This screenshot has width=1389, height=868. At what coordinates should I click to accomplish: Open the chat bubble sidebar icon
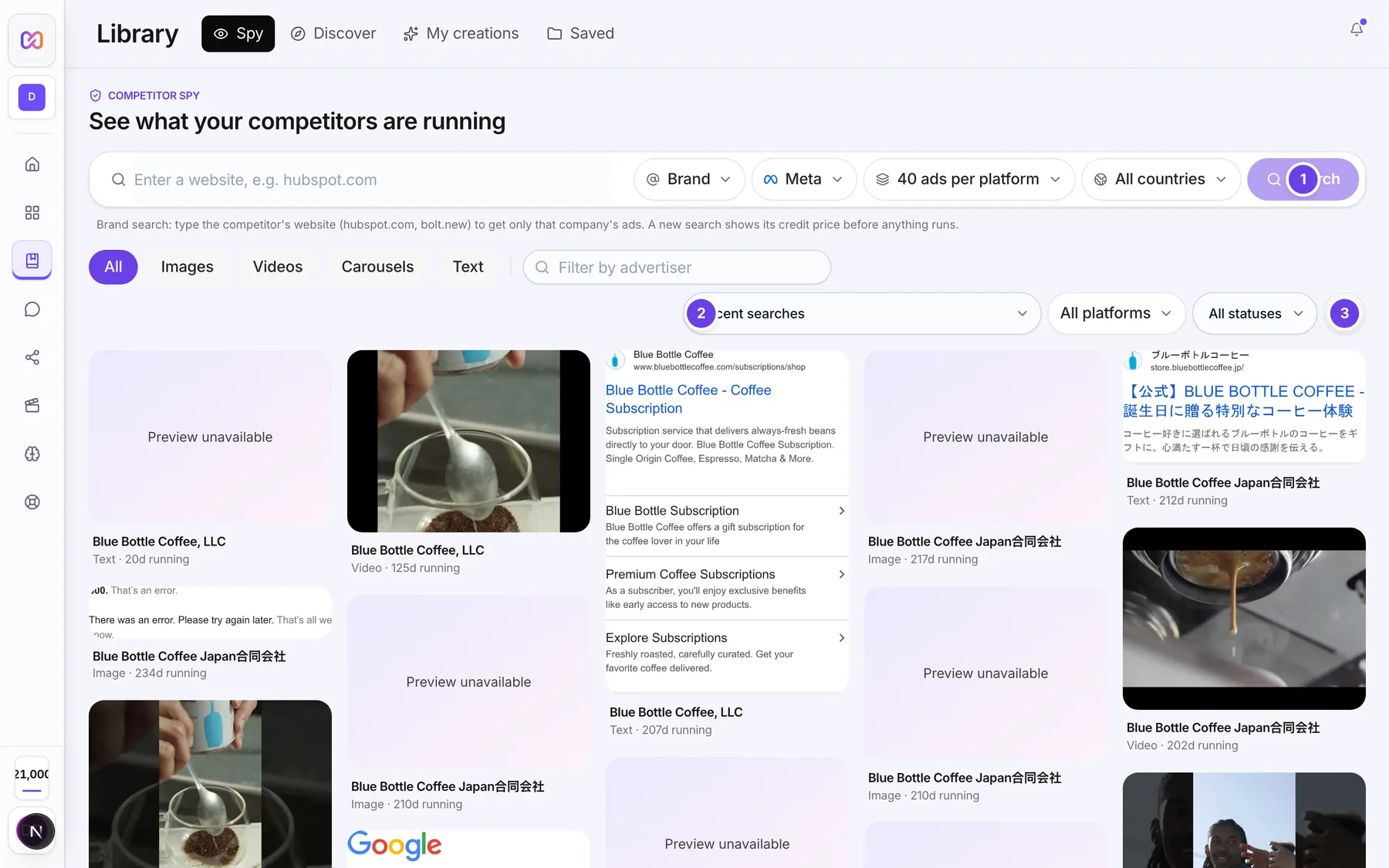click(x=32, y=309)
